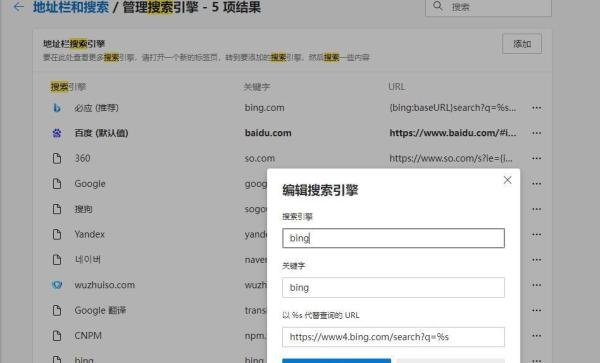Open more options for Google 翻译 row

click(x=536, y=310)
